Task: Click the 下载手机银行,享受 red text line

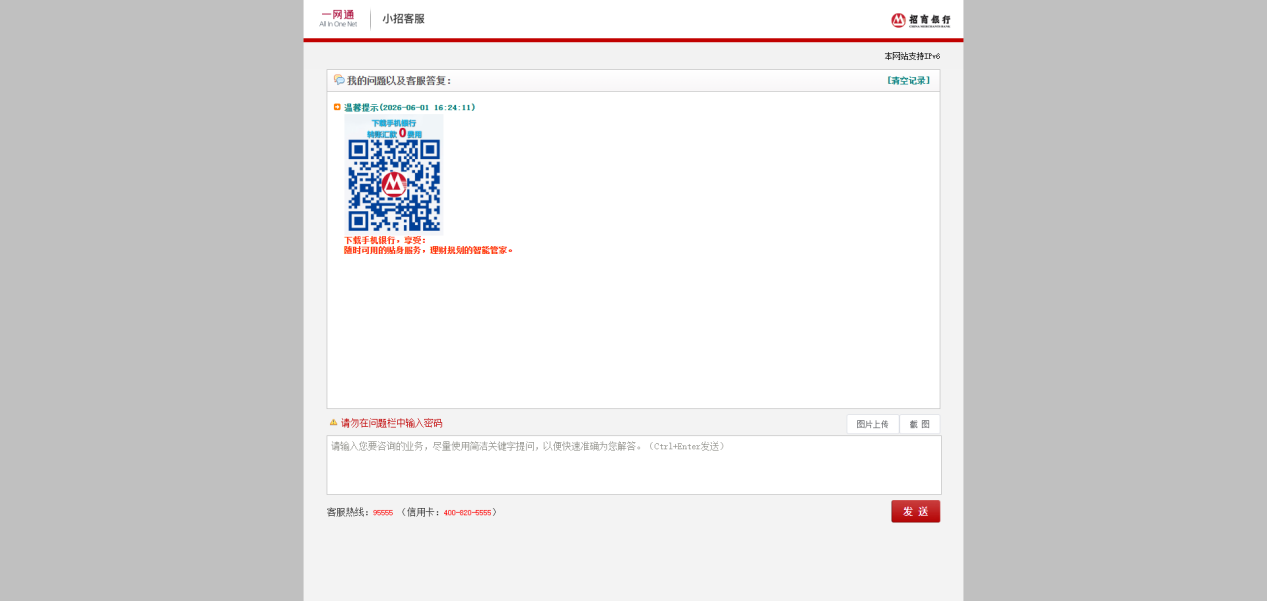Action: pos(385,240)
